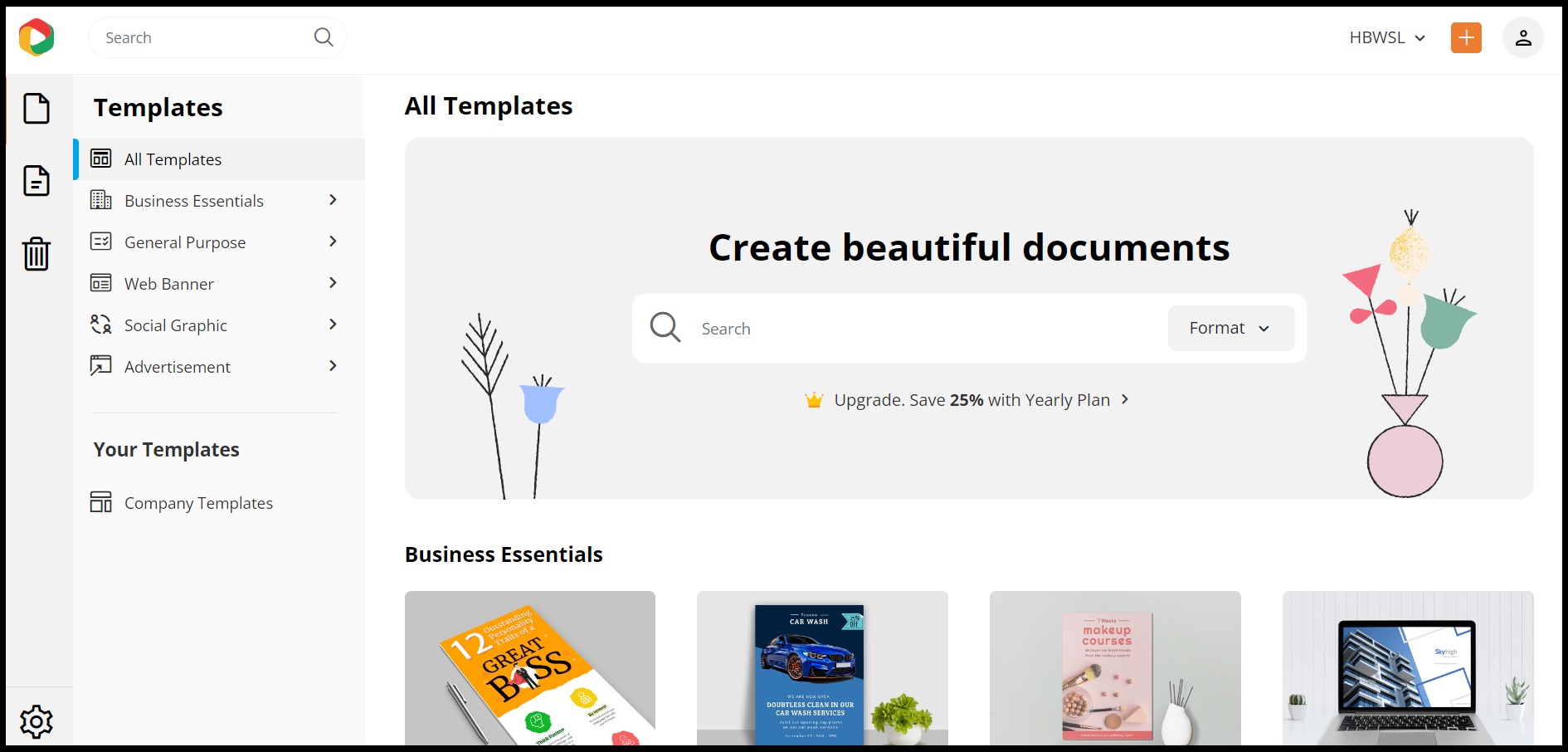The width and height of the screenshot is (1568, 752).
Task: Click the orange plus create button
Action: [x=1466, y=37]
